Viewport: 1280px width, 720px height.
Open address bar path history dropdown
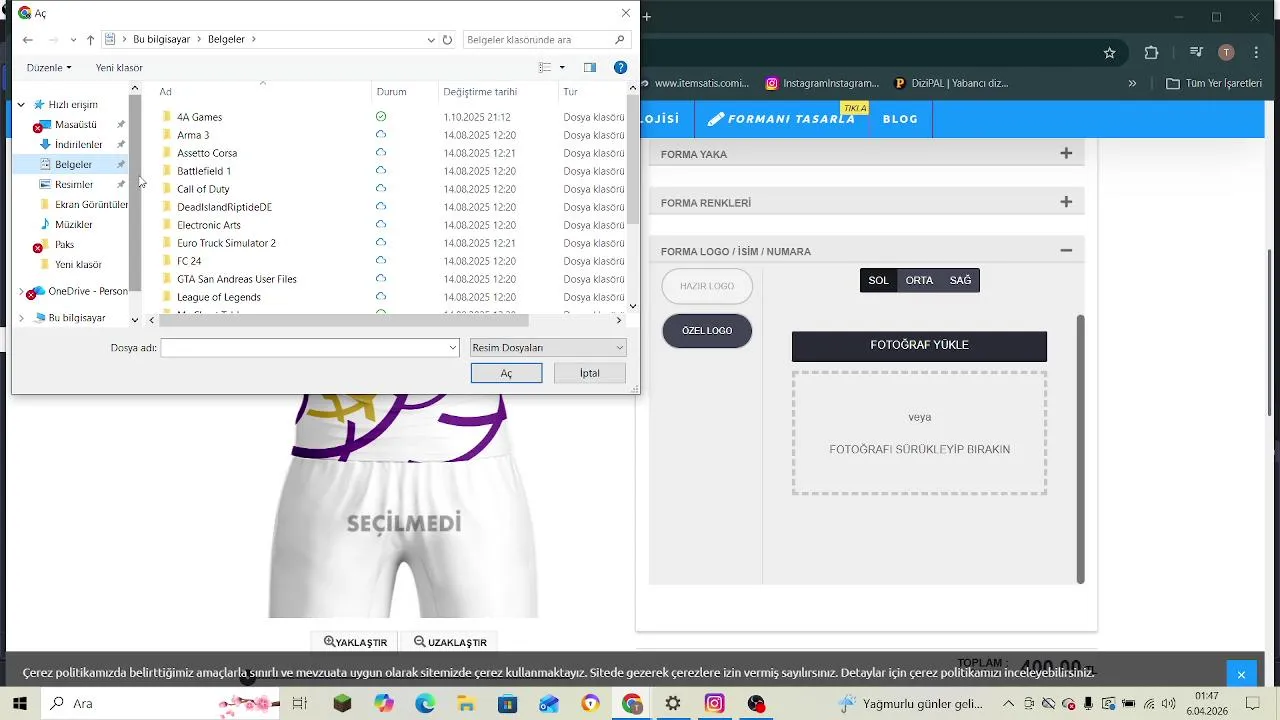coord(431,40)
